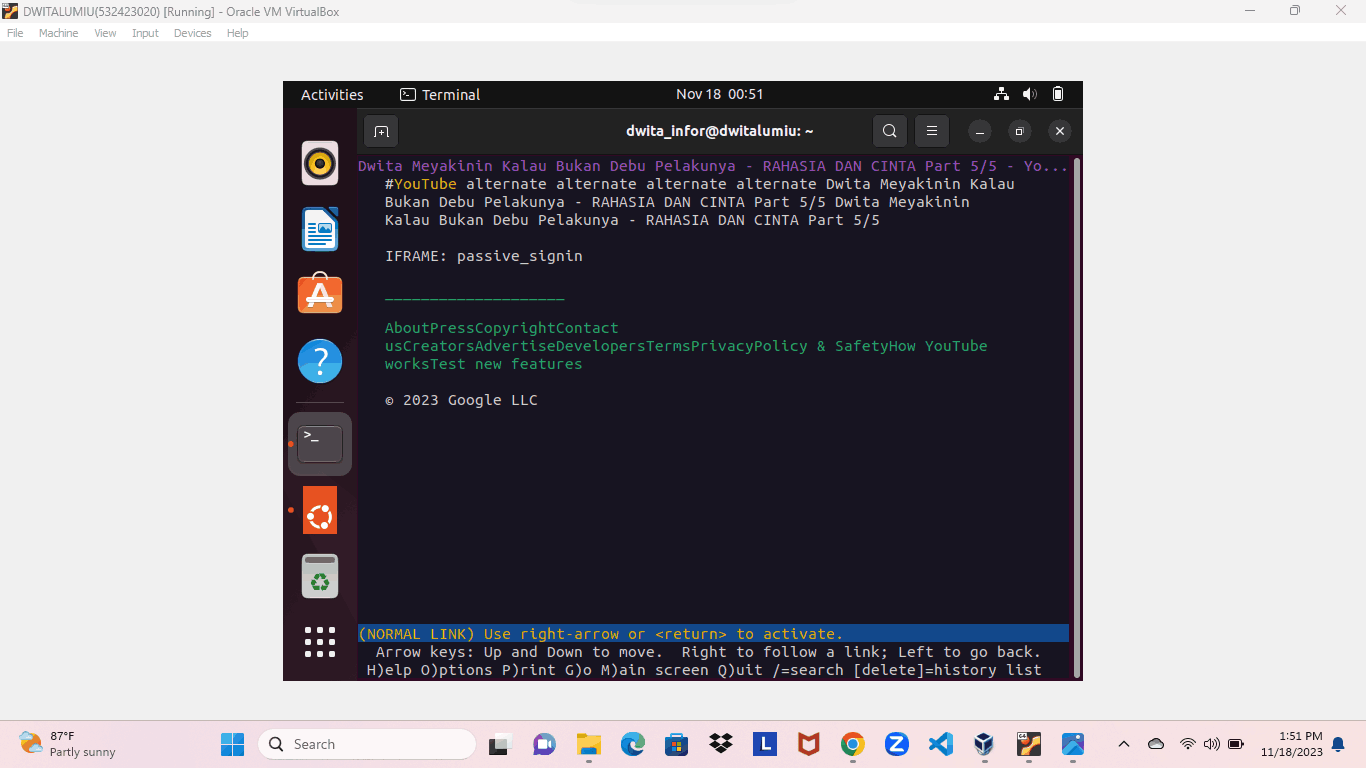Open McAfee from the taskbar

[x=808, y=744]
